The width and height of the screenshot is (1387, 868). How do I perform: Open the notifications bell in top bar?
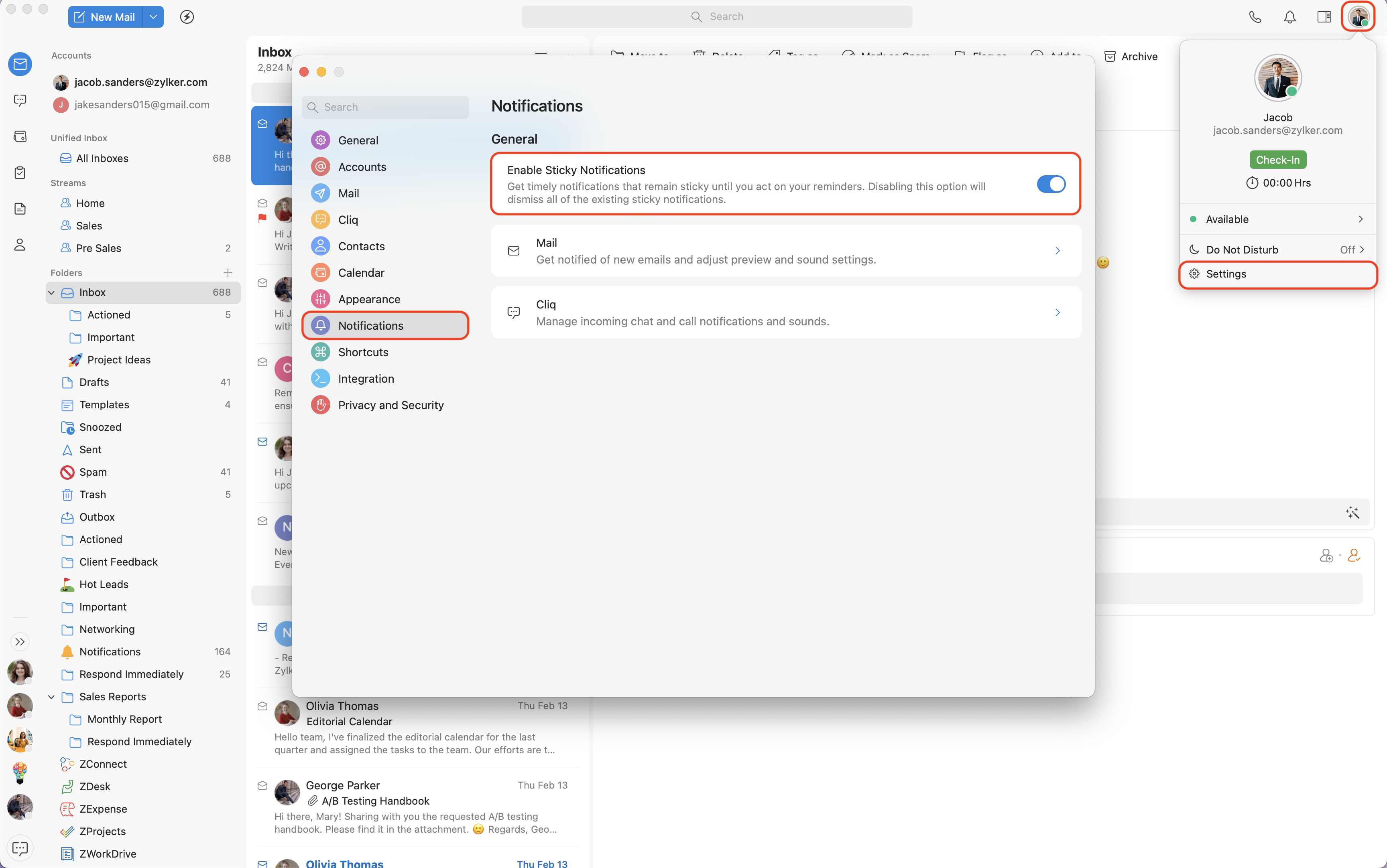point(1289,17)
